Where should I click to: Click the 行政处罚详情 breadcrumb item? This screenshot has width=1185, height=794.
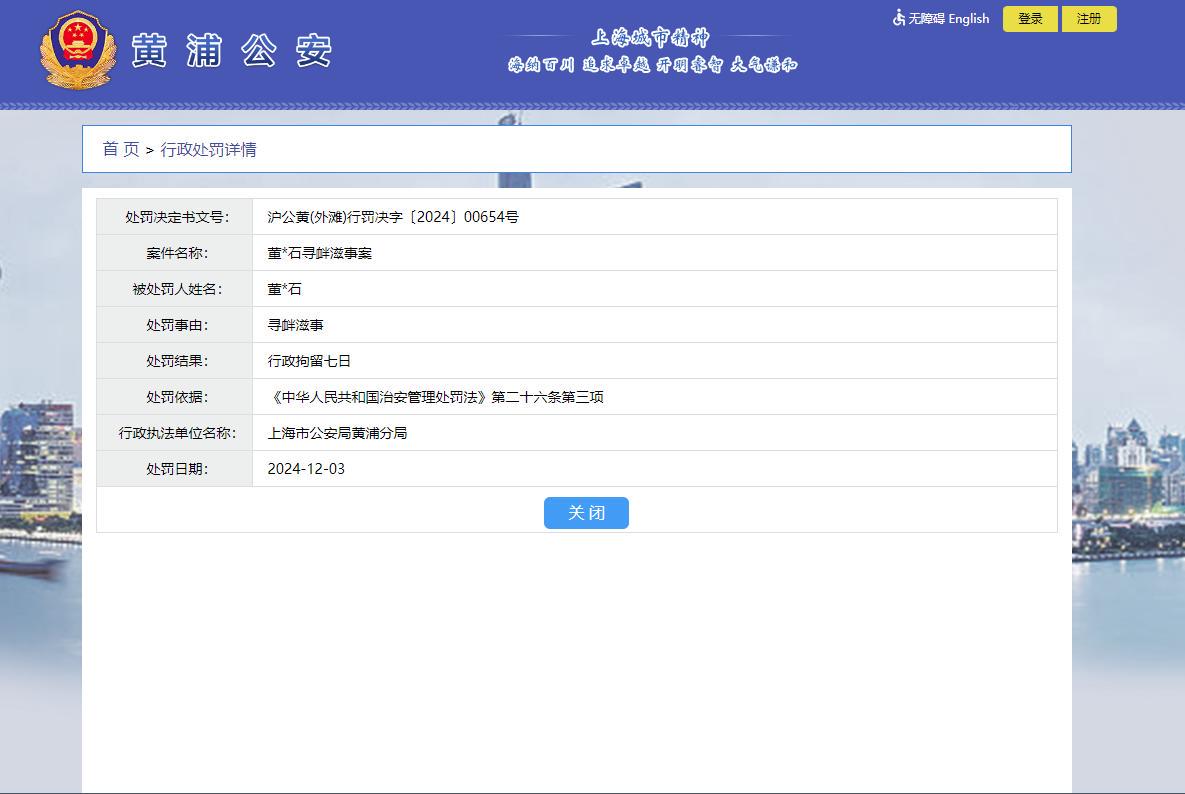[x=208, y=150]
